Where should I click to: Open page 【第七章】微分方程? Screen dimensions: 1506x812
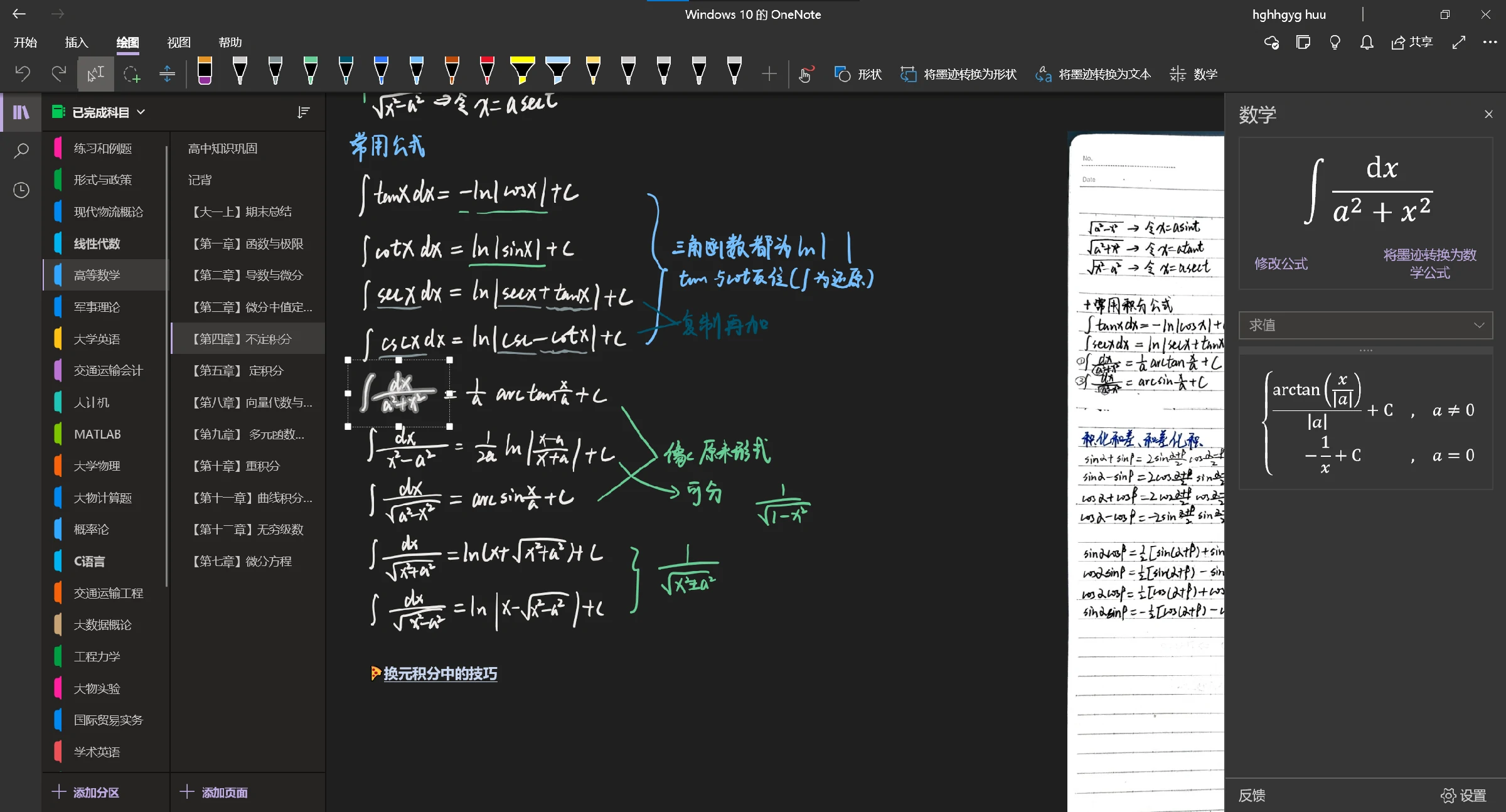tap(248, 562)
